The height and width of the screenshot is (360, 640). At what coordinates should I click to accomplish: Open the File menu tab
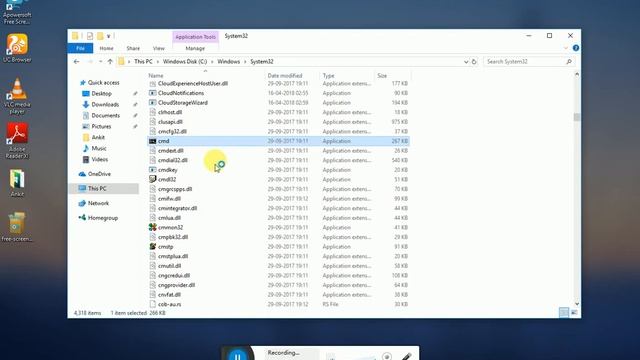80,48
